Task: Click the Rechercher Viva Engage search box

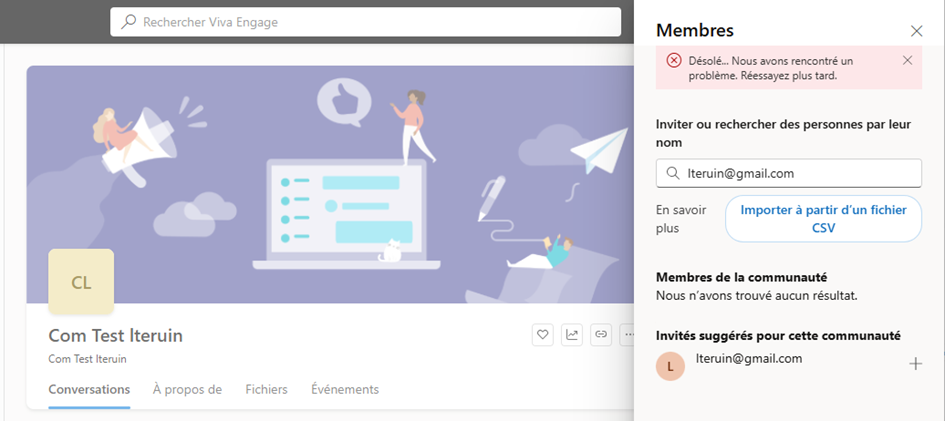Action: (370, 22)
